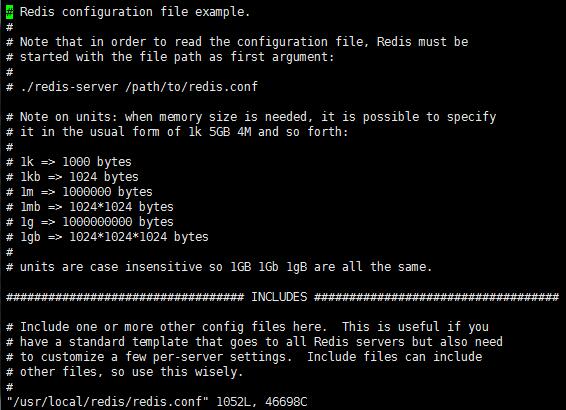Viewport: 566px width, 410px height.
Task: Place cursor on '1g => 1000000000 bytes' line
Action: click(90, 222)
